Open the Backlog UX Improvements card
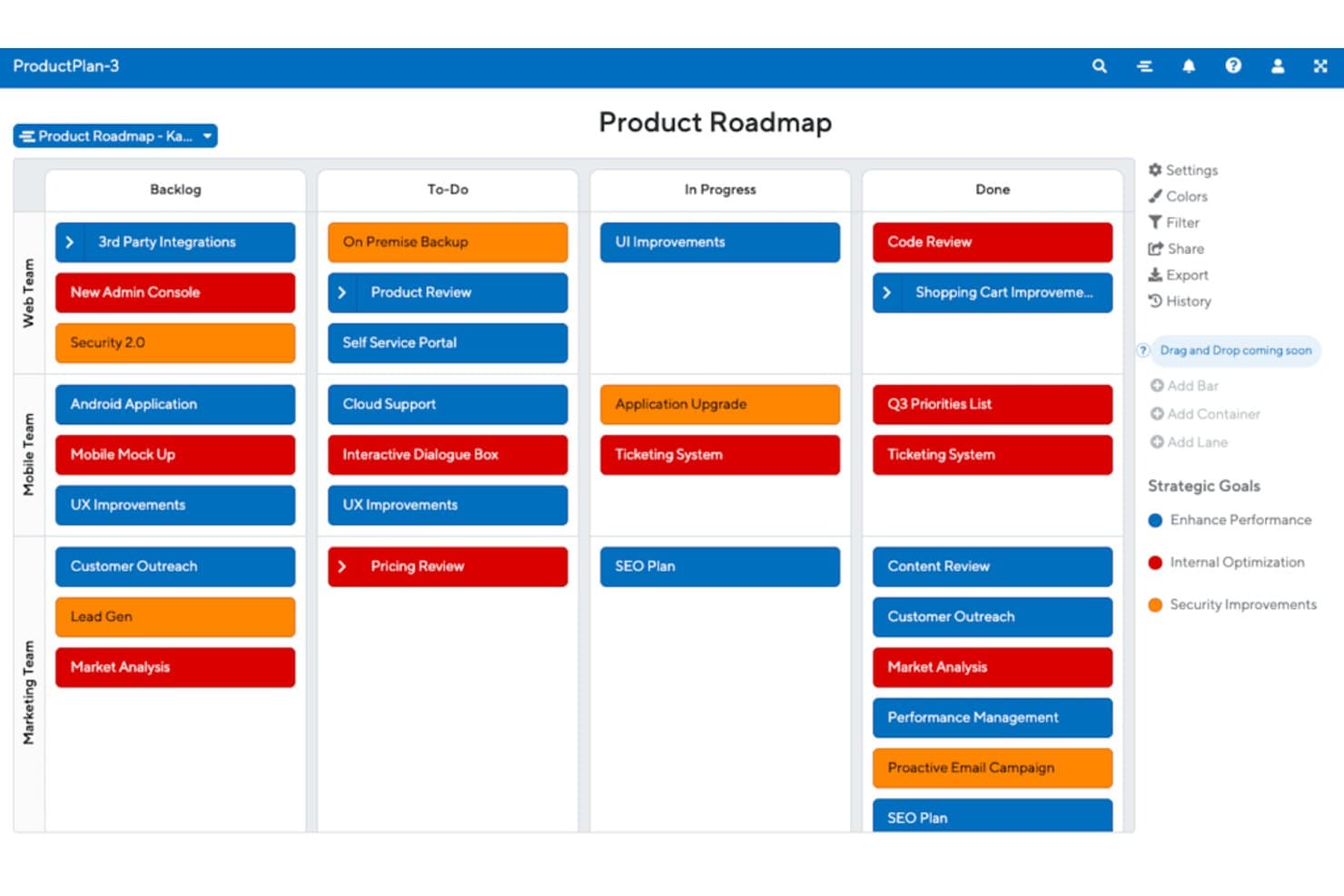1344x896 pixels. [x=175, y=505]
